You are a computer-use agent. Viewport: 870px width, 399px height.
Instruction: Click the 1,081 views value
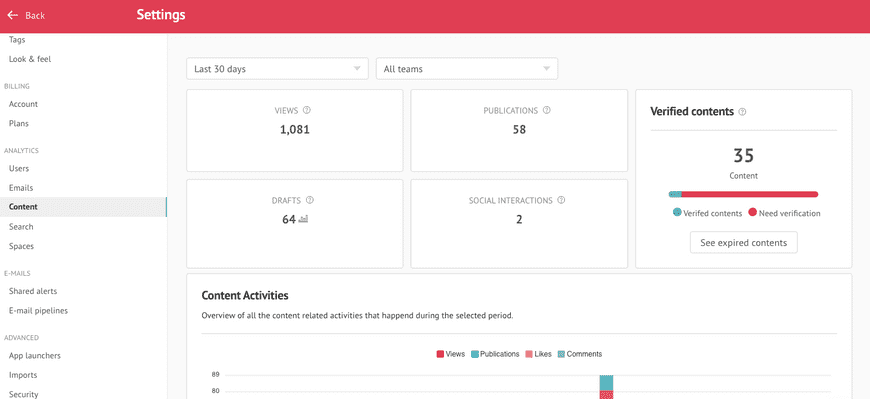[x=295, y=130]
